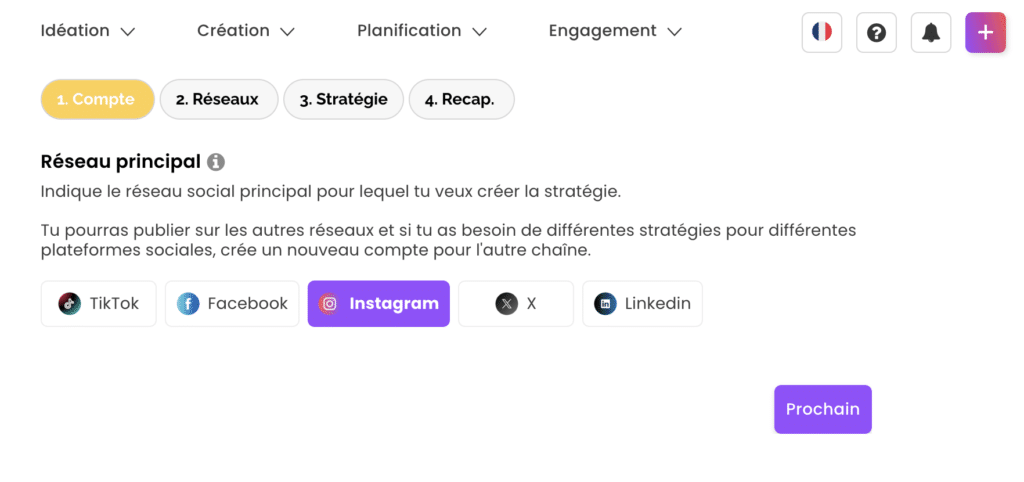1024x482 pixels.
Task: Expand the Idéation dropdown menu
Action: pyautogui.click(x=87, y=31)
